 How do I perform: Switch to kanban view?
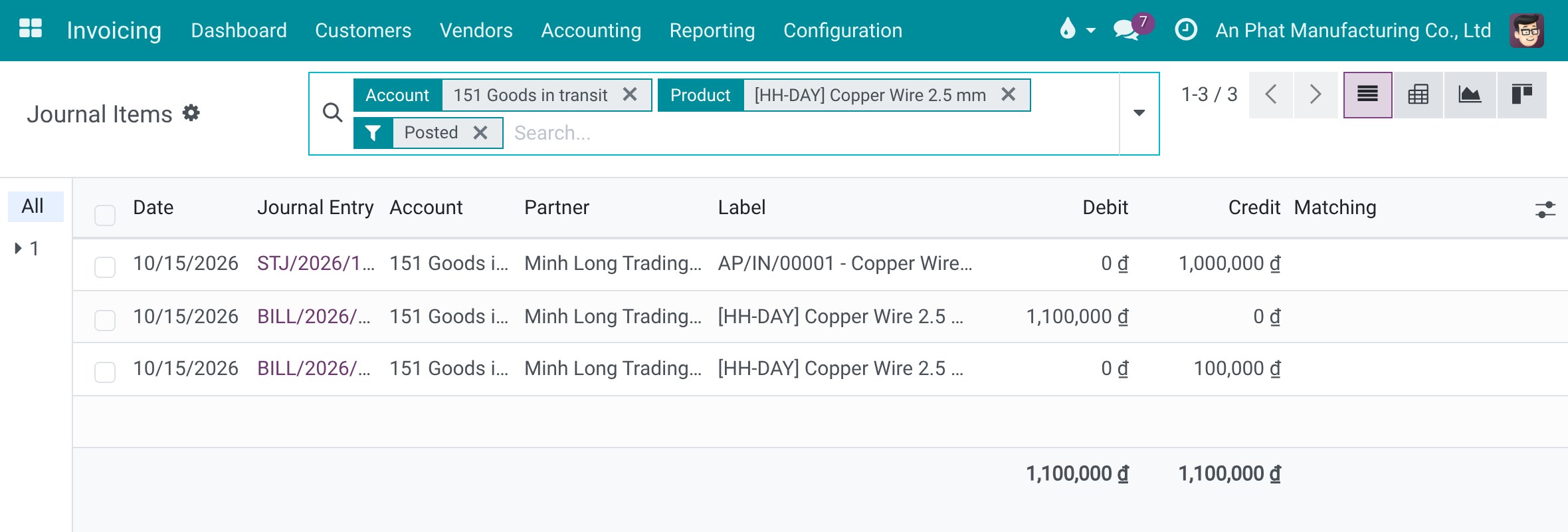pyautogui.click(x=1521, y=94)
